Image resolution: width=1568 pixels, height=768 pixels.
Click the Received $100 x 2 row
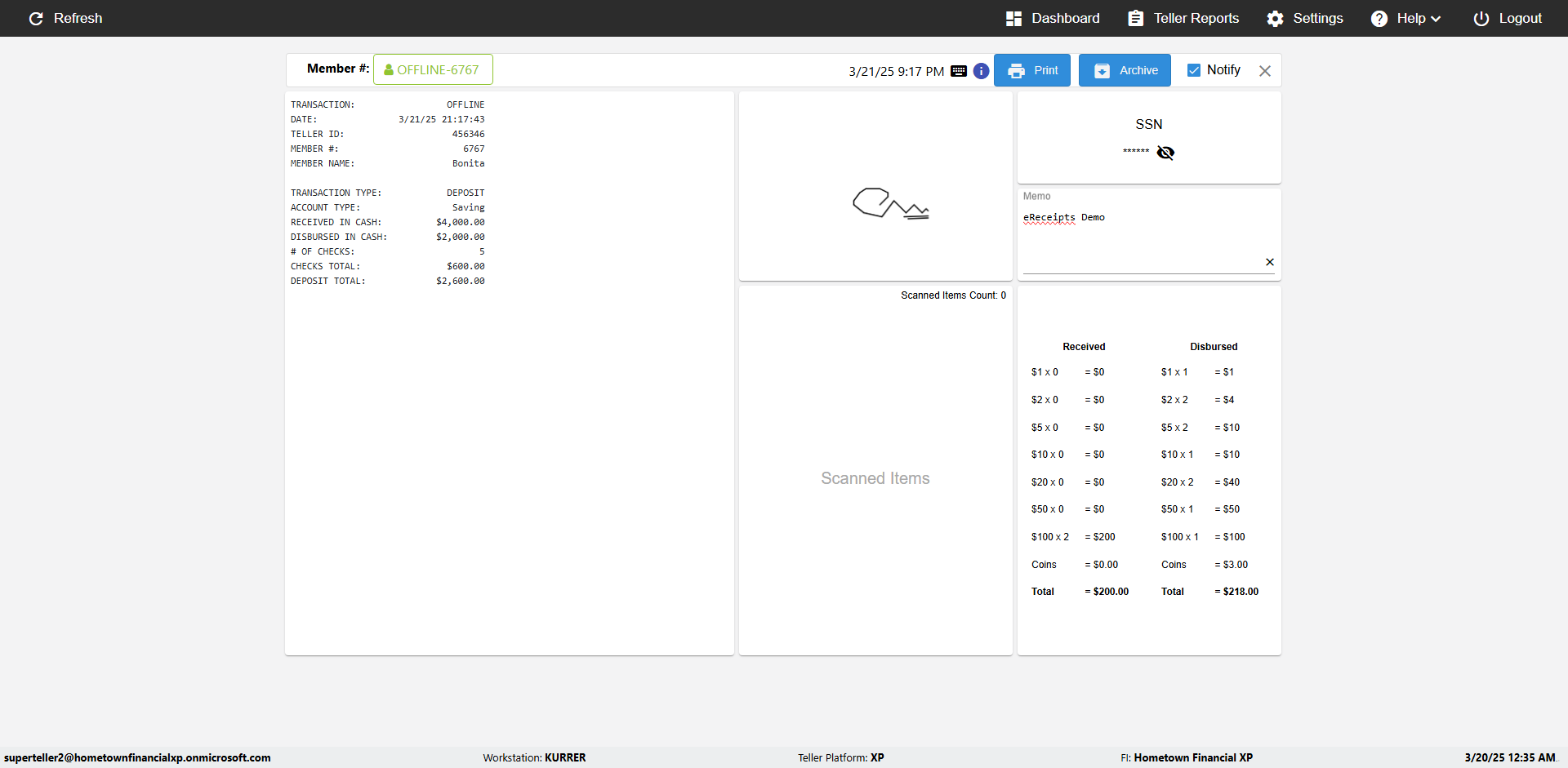[1073, 537]
